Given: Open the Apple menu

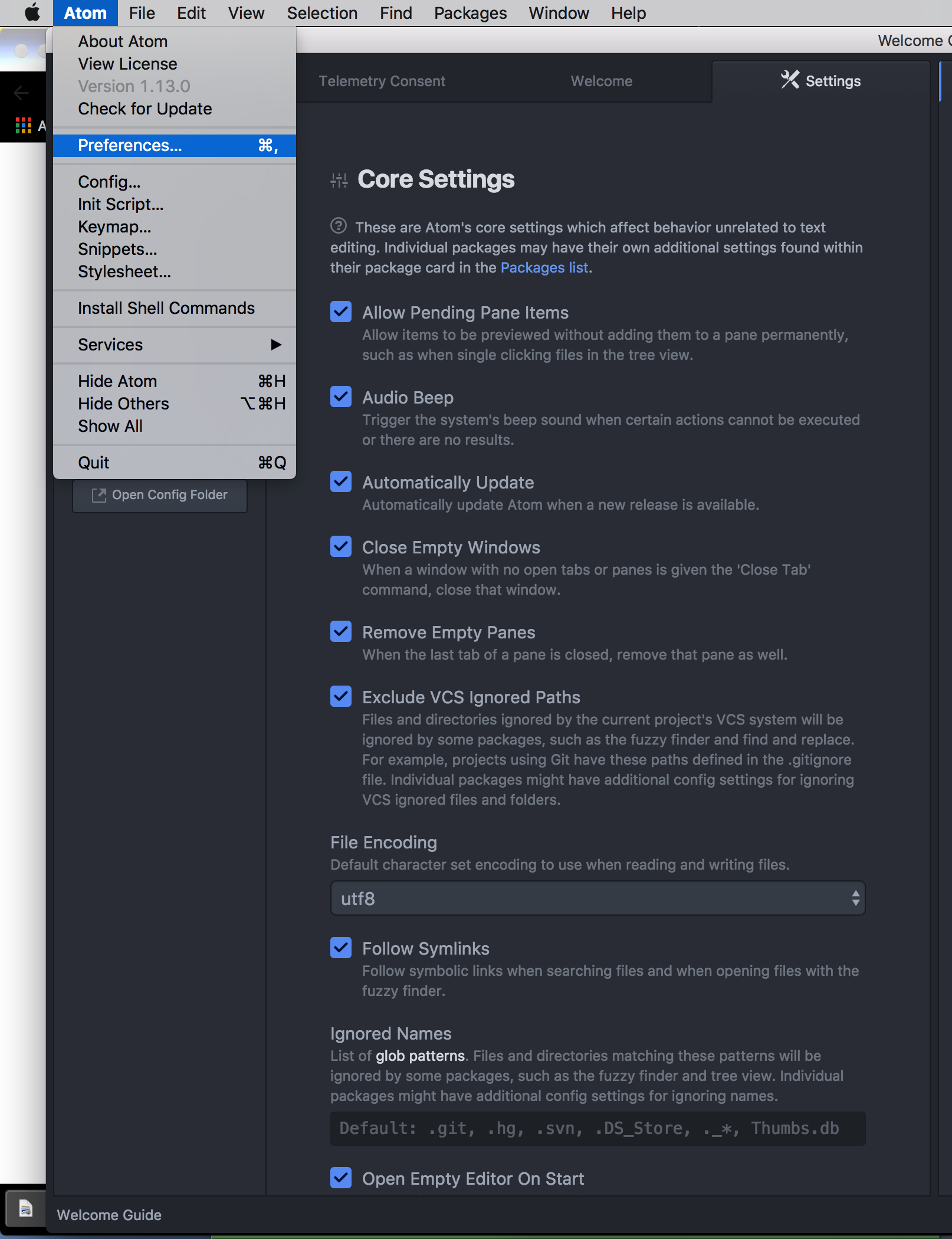Looking at the screenshot, I should click(x=32, y=12).
